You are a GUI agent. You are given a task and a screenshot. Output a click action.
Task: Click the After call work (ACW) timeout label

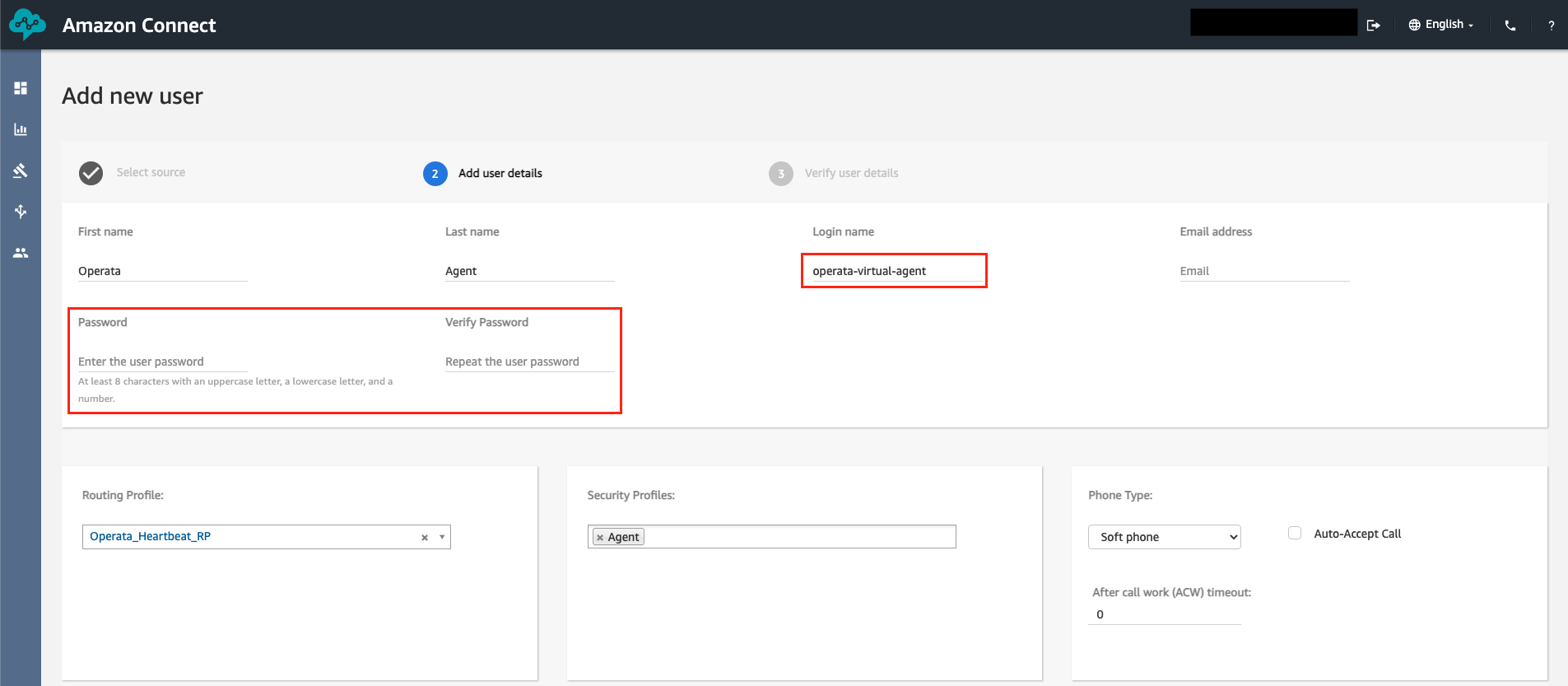coord(1171,592)
